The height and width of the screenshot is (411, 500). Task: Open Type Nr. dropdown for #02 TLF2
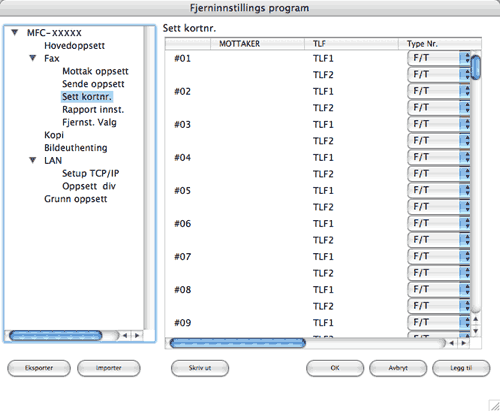coord(439,108)
